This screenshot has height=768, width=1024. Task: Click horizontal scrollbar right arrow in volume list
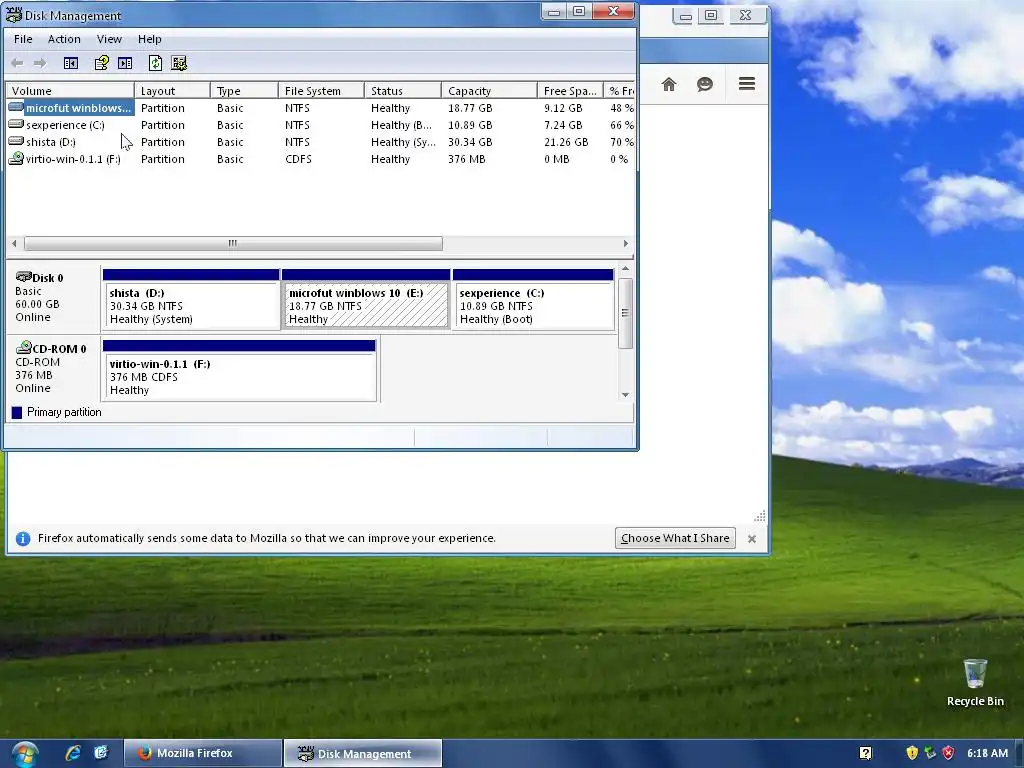(x=626, y=244)
